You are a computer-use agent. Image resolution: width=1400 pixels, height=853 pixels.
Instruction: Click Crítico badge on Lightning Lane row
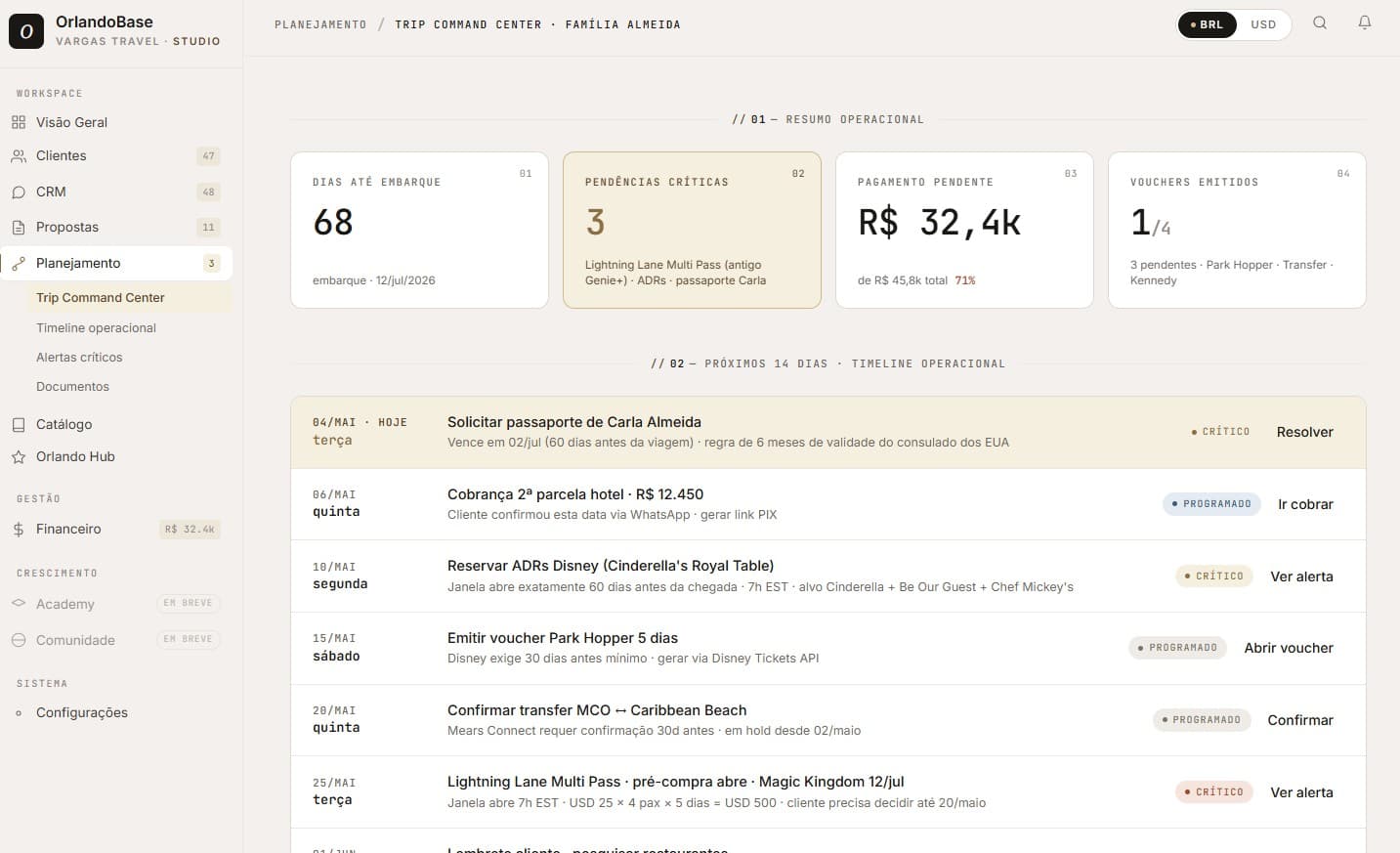pyautogui.click(x=1214, y=792)
